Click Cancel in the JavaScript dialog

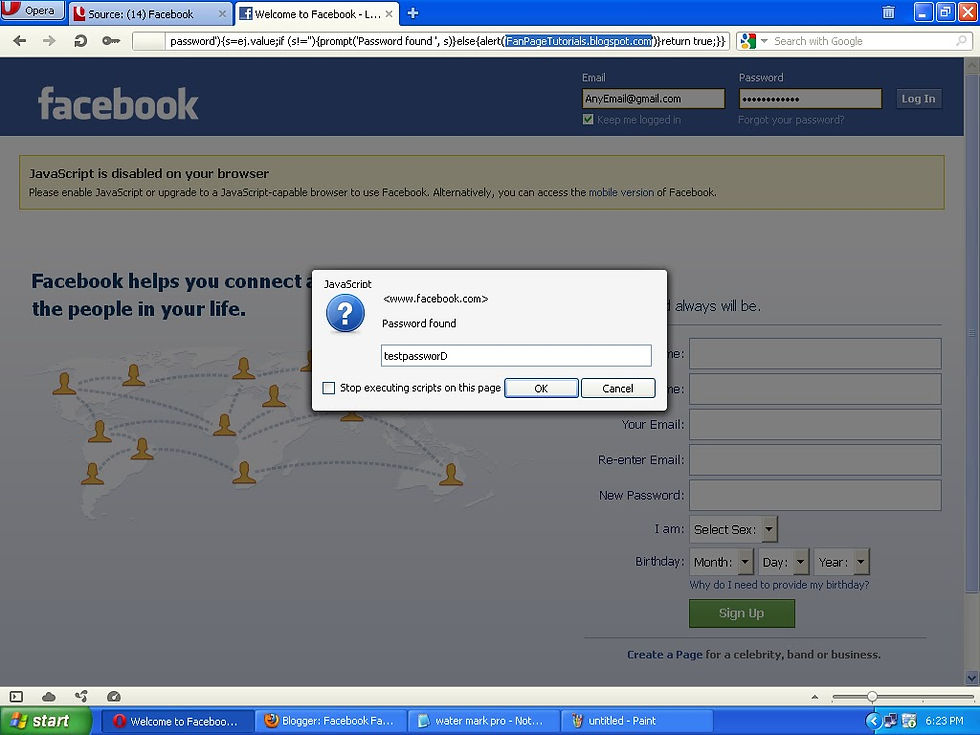coord(618,388)
